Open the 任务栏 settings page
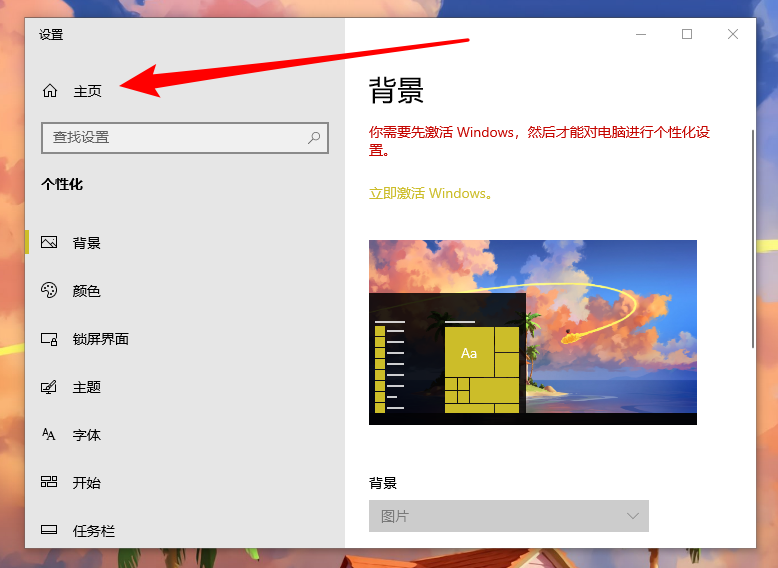 93,531
